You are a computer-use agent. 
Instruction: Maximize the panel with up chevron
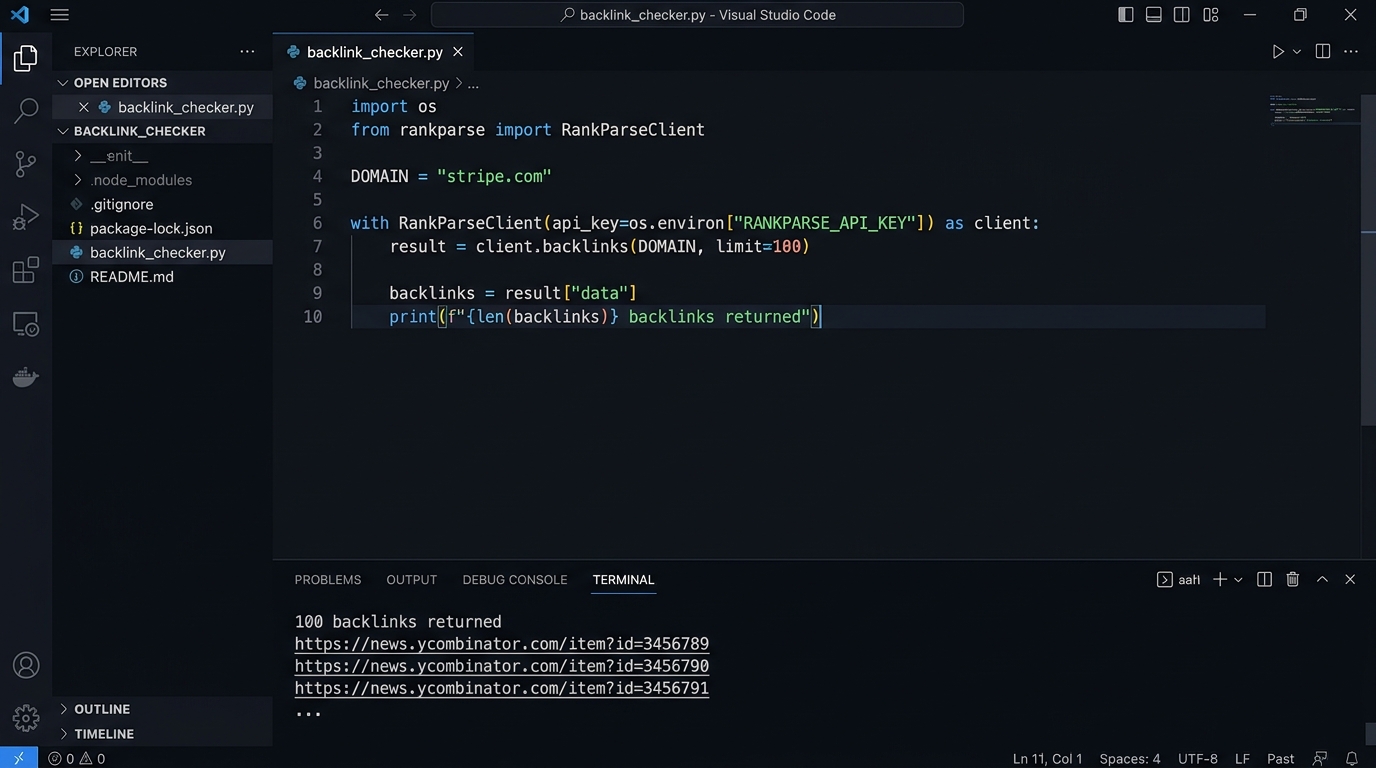click(x=1322, y=580)
